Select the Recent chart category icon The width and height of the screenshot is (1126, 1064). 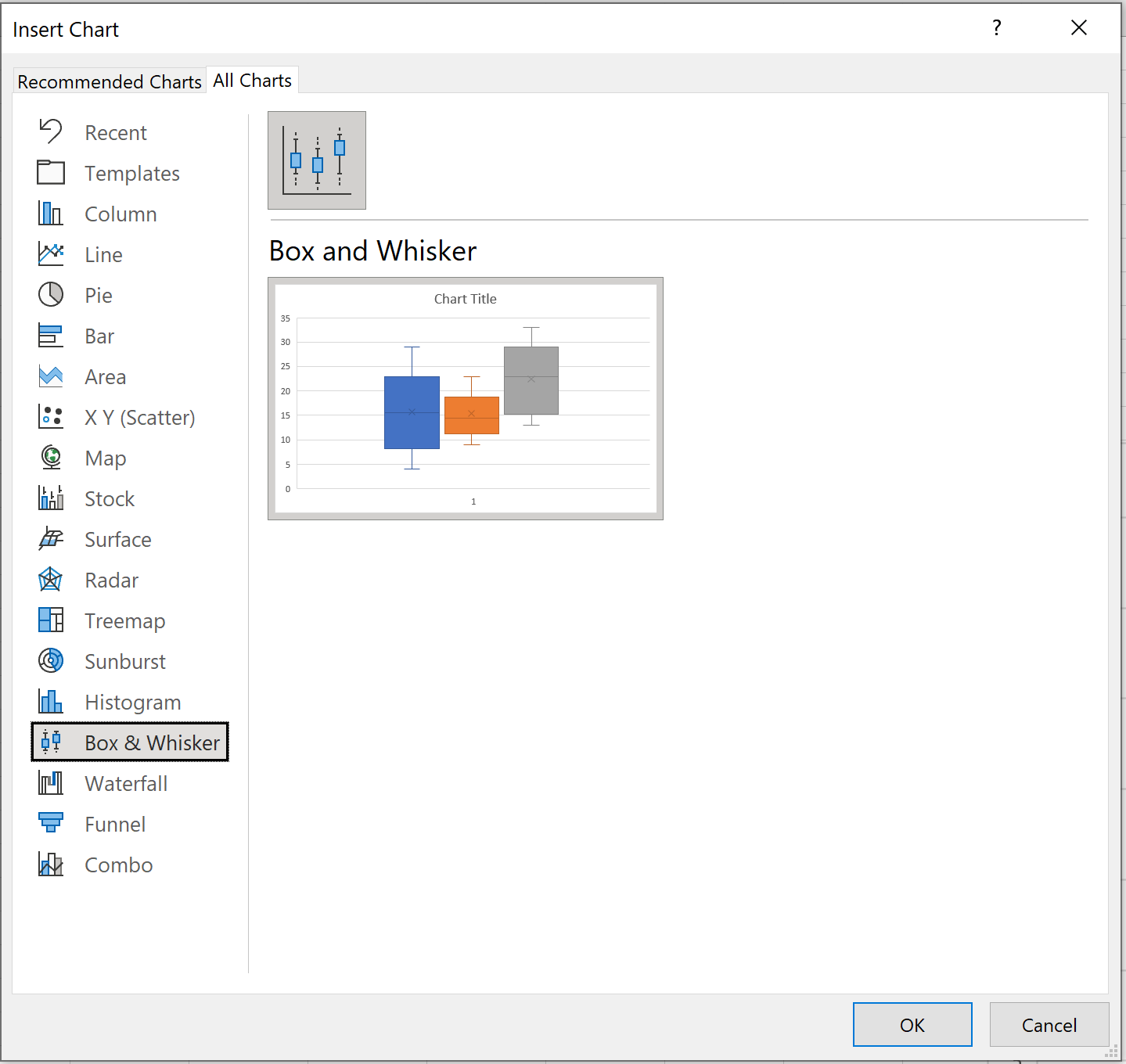pyautogui.click(x=51, y=131)
